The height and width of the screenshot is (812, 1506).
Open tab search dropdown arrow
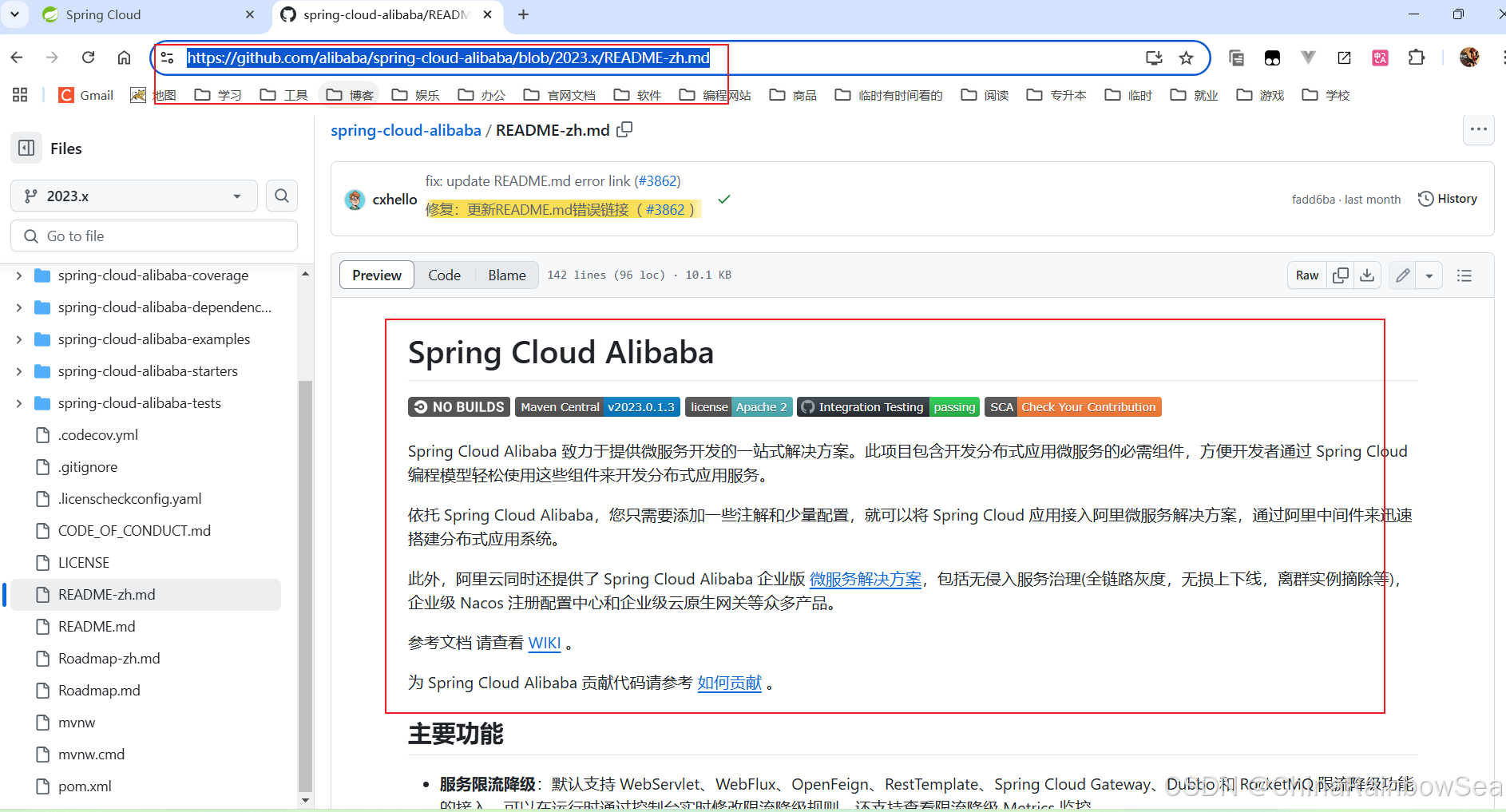point(14,14)
